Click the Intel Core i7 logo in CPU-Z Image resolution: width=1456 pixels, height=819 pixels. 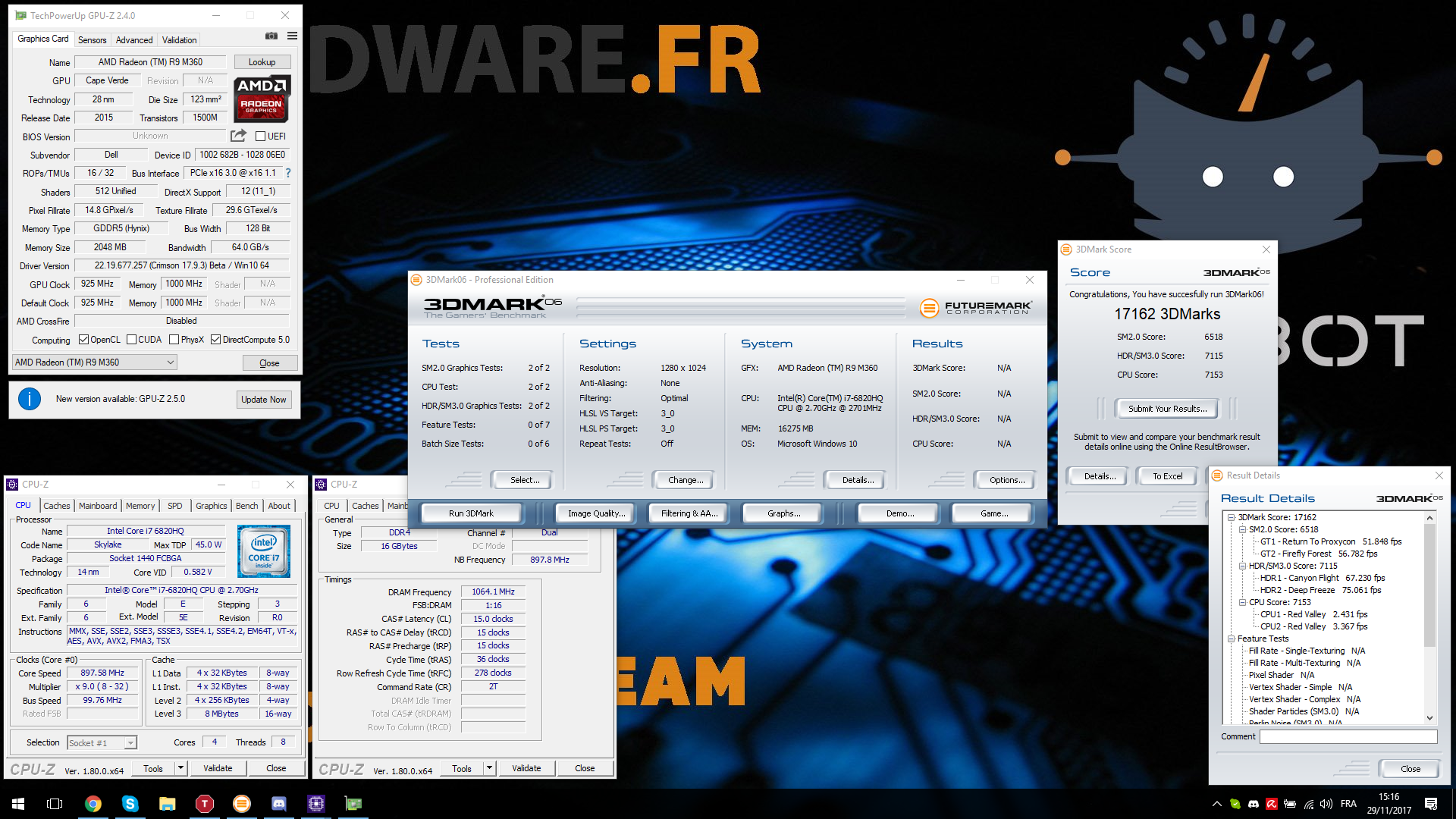264,551
